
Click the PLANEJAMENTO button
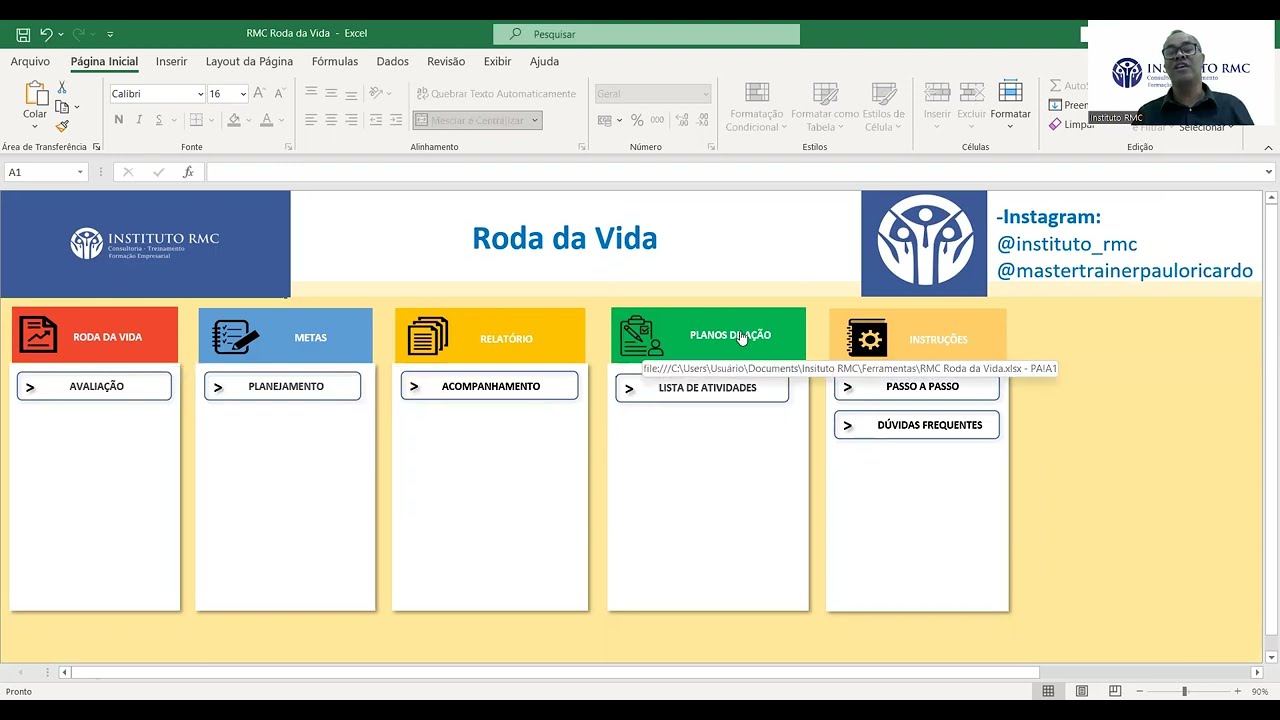(x=282, y=386)
